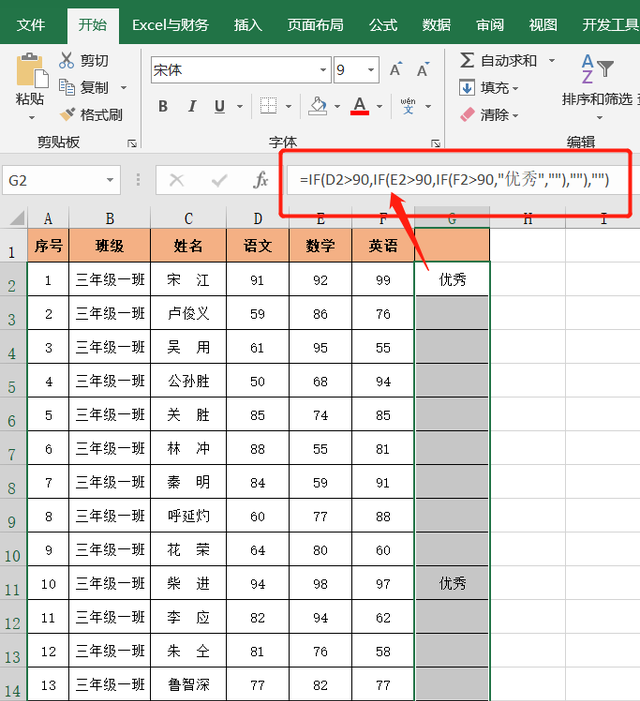Screen dimensions: 640x701
Task: Click the Cut (剪切) scissors icon
Action: click(67, 60)
